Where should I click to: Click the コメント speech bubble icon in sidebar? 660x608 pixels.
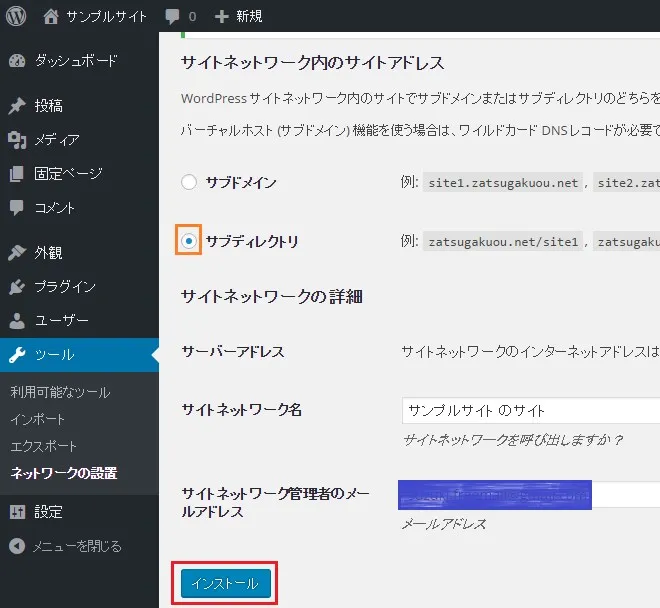pyautogui.click(x=17, y=208)
